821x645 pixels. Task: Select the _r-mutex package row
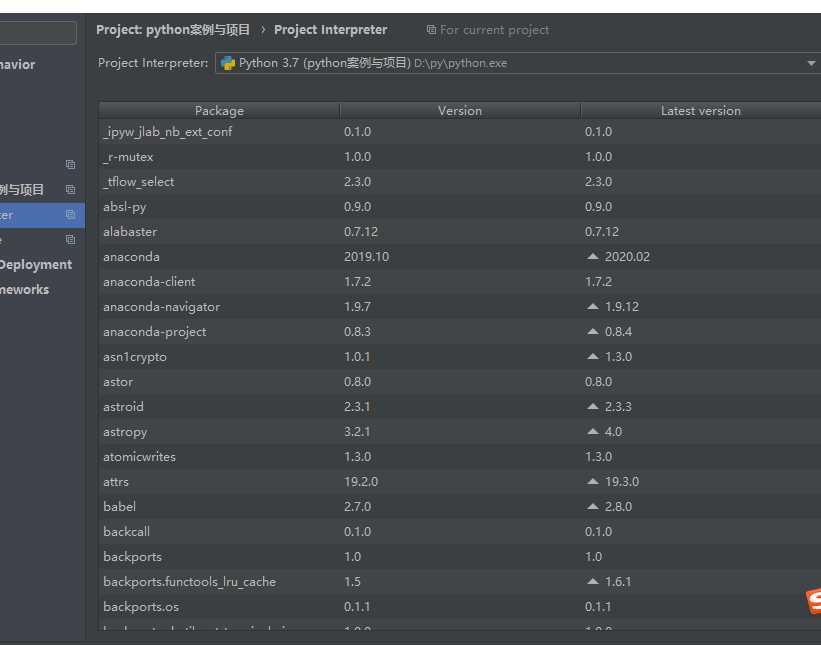click(x=460, y=157)
